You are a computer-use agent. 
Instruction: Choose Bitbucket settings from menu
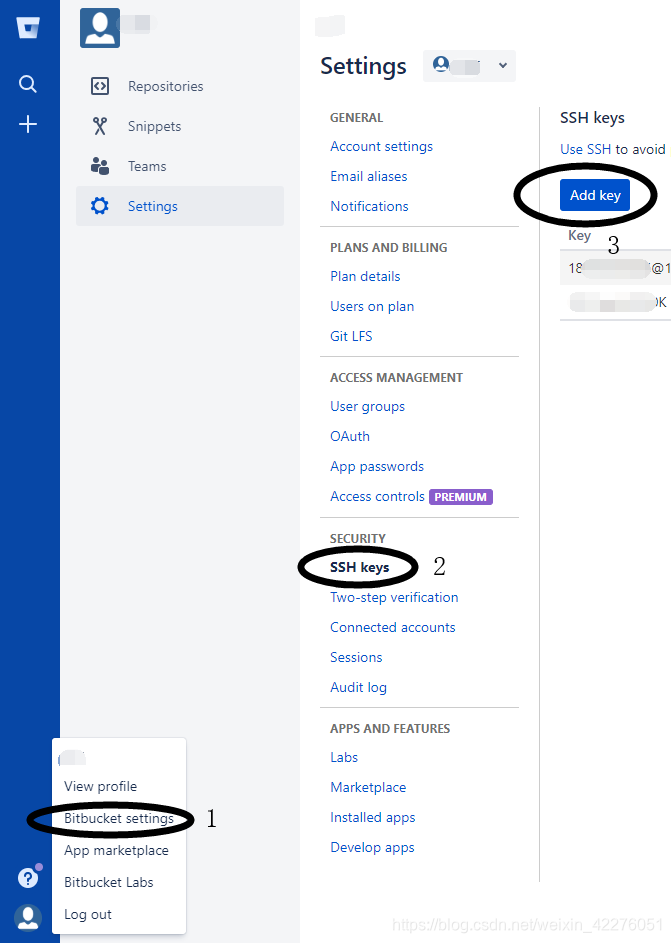coord(119,819)
